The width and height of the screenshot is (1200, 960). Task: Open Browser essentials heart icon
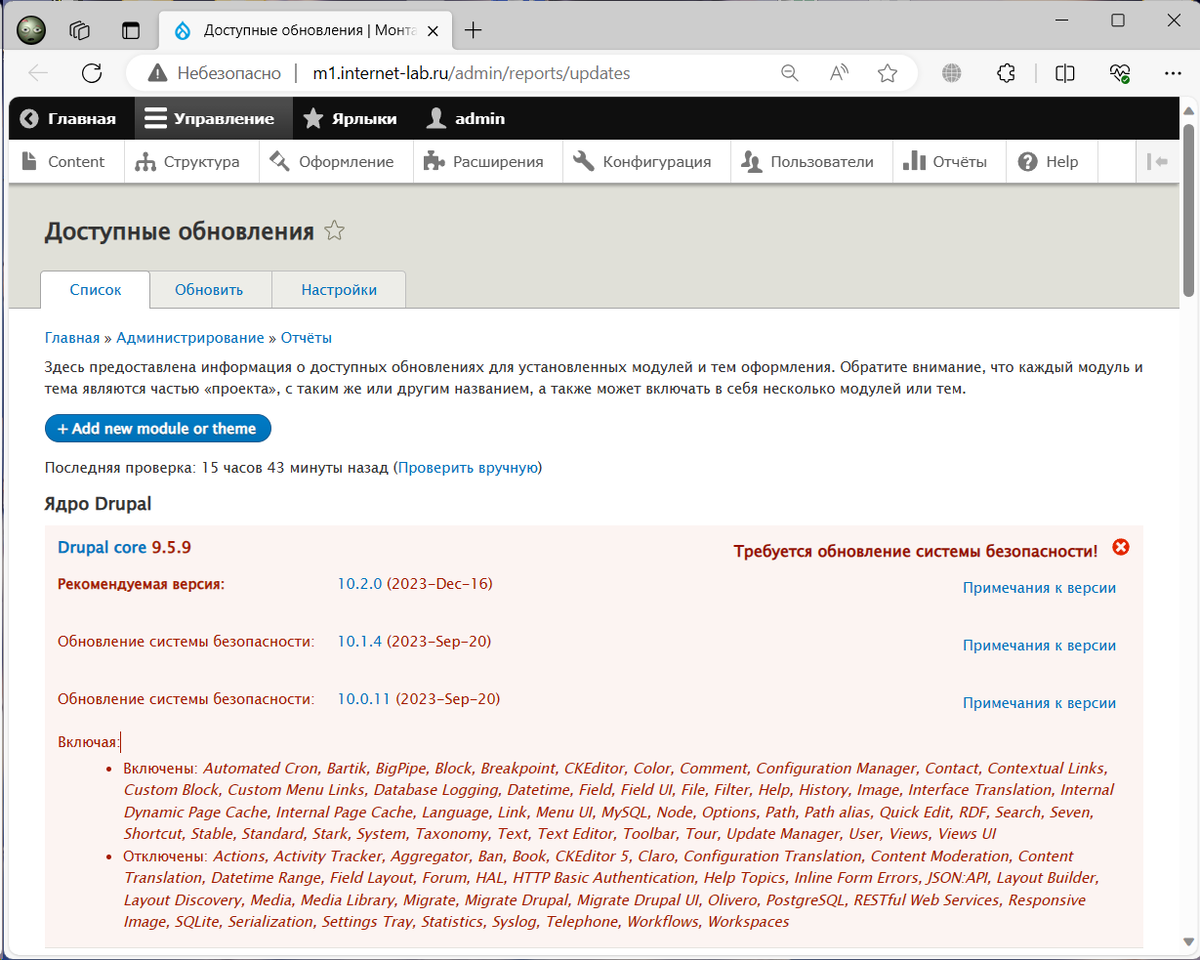[x=1119, y=73]
